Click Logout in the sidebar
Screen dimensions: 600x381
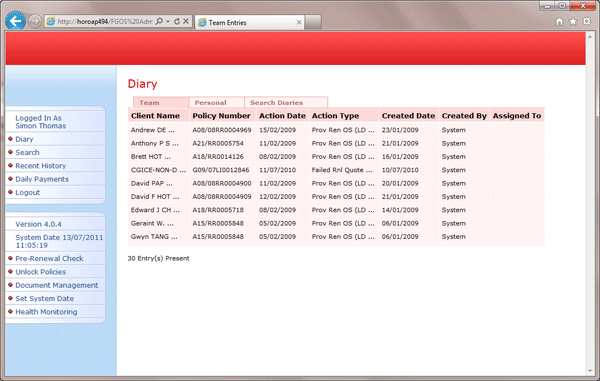tap(28, 192)
